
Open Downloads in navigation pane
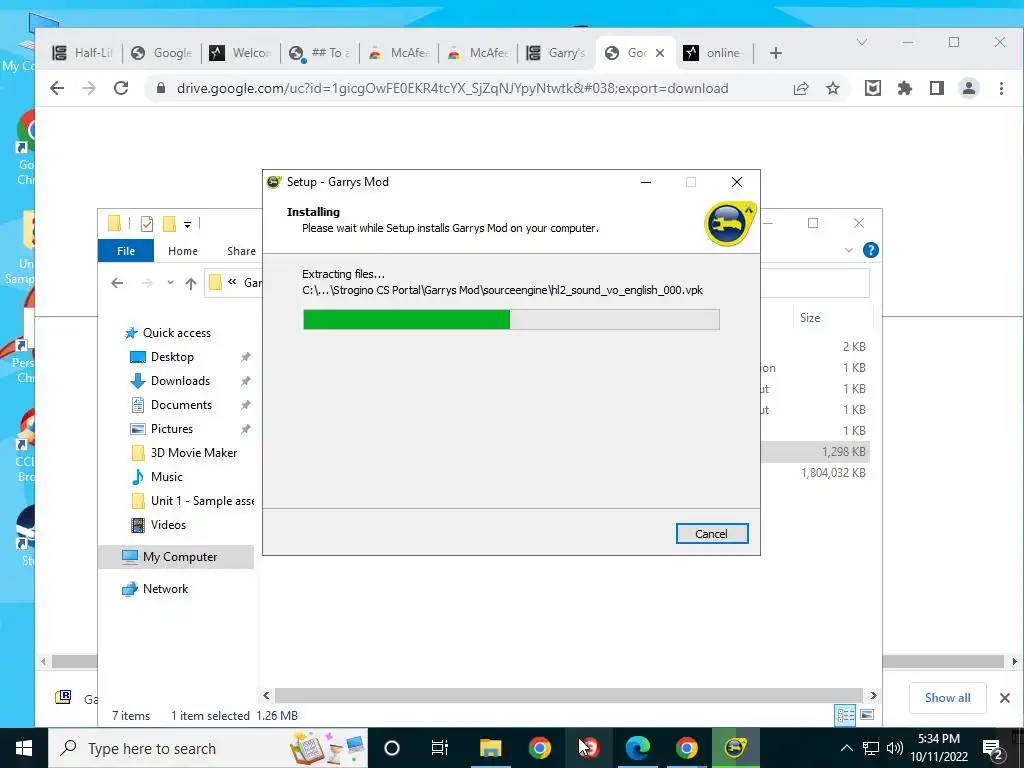click(x=180, y=381)
